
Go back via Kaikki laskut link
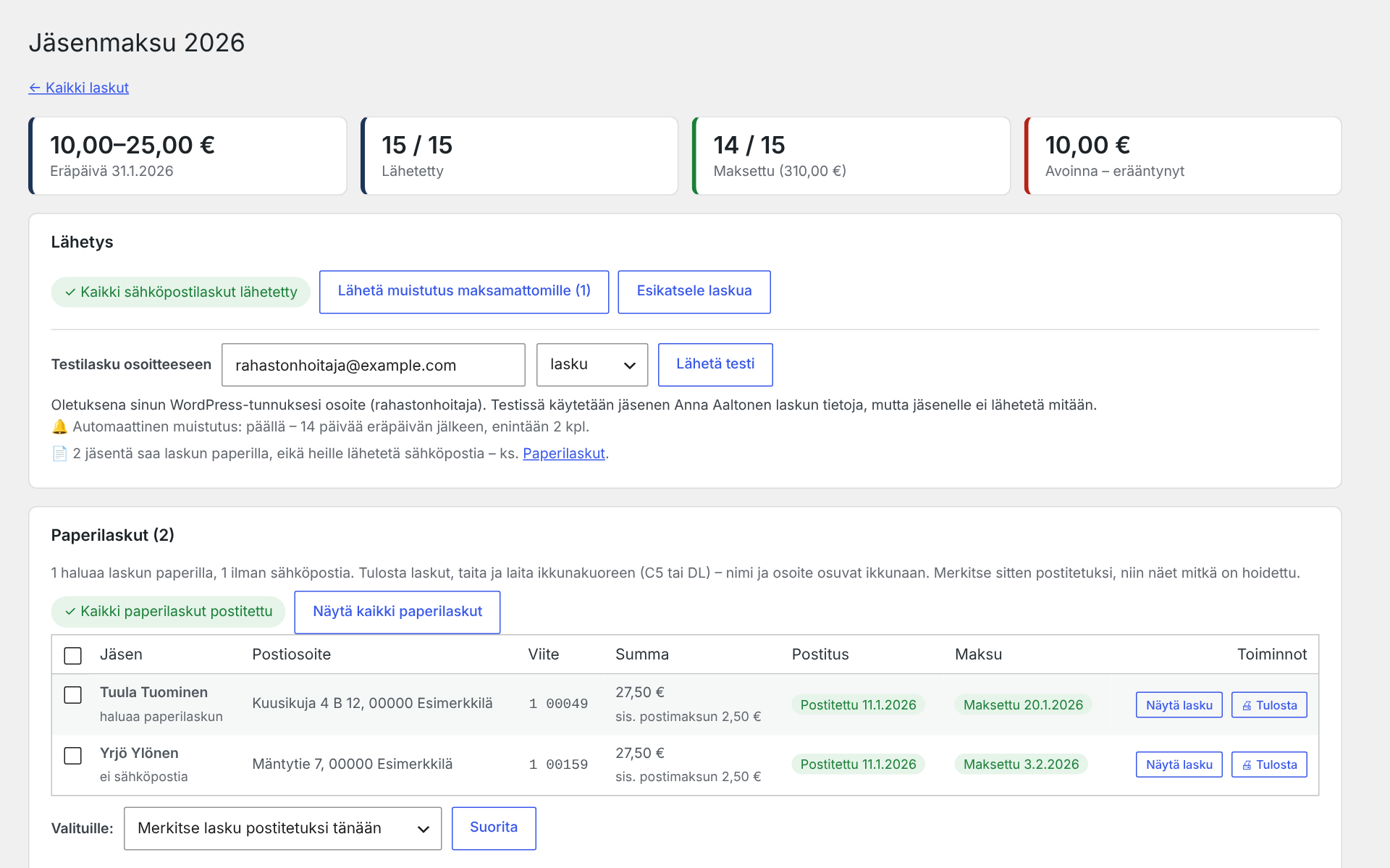[78, 88]
